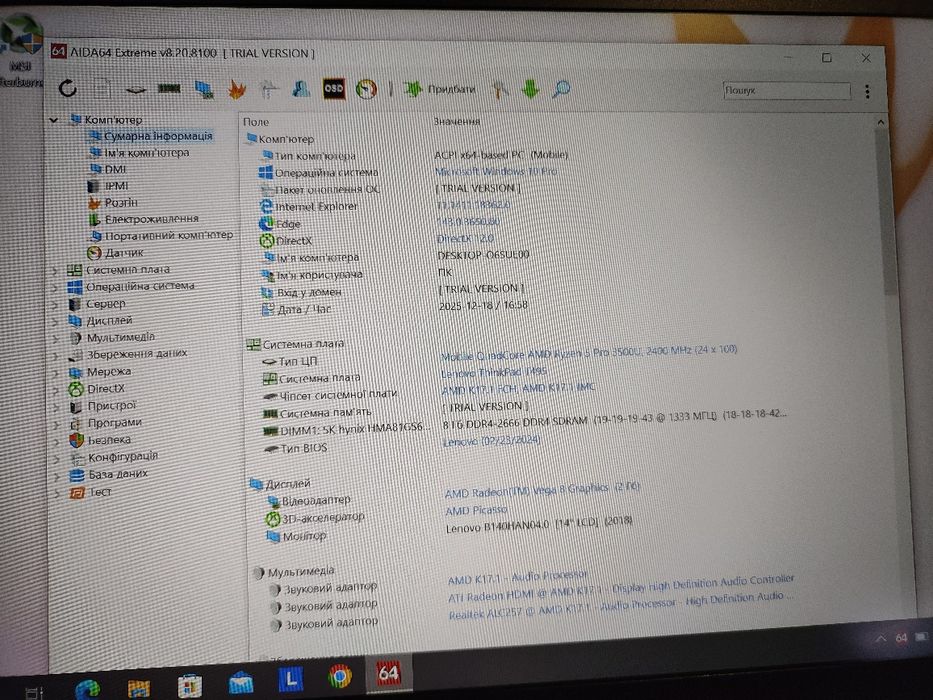Select База даних in the left tree
The image size is (933, 700).
point(109,475)
